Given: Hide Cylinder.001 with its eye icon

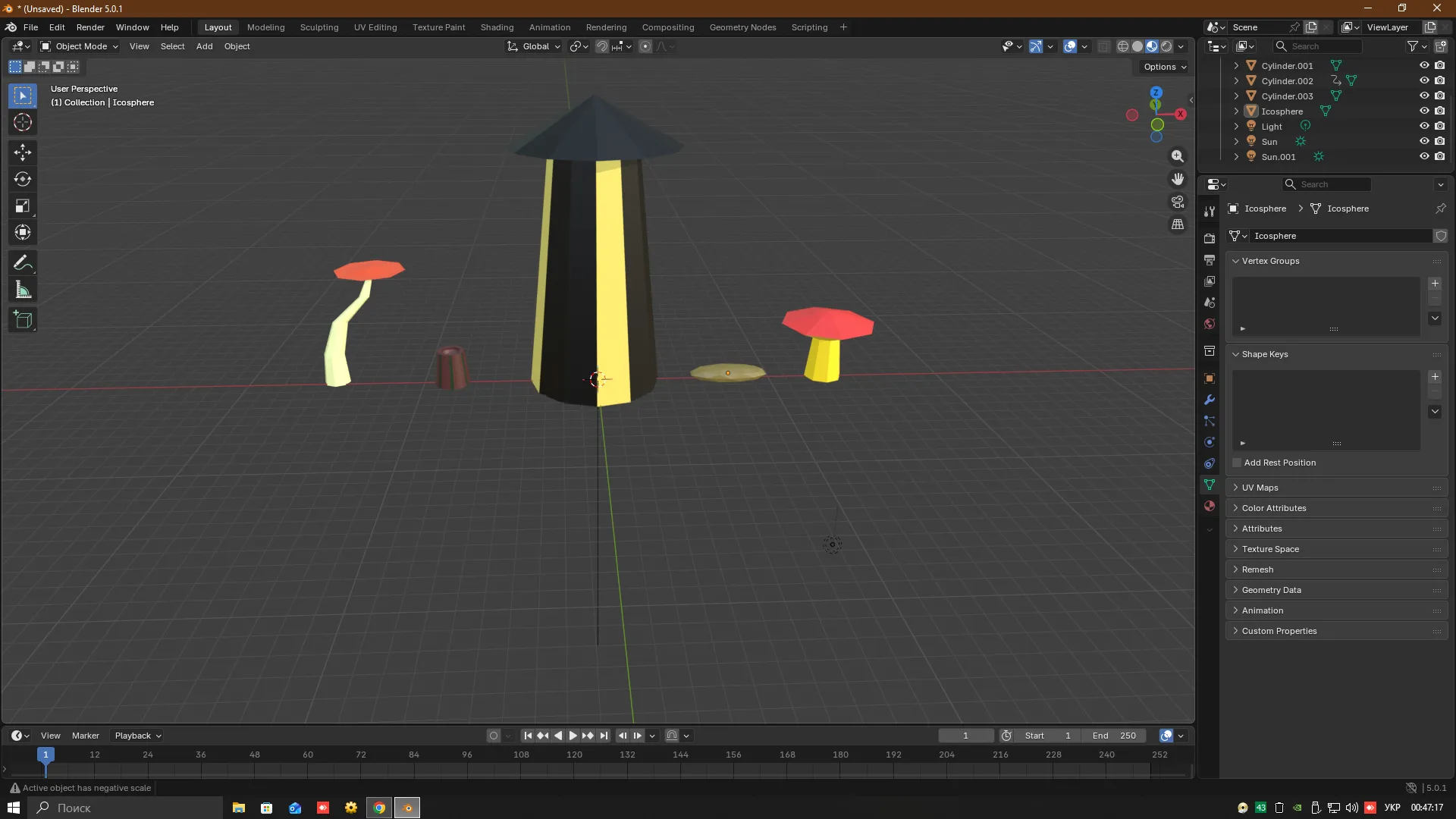Looking at the screenshot, I should [1424, 65].
